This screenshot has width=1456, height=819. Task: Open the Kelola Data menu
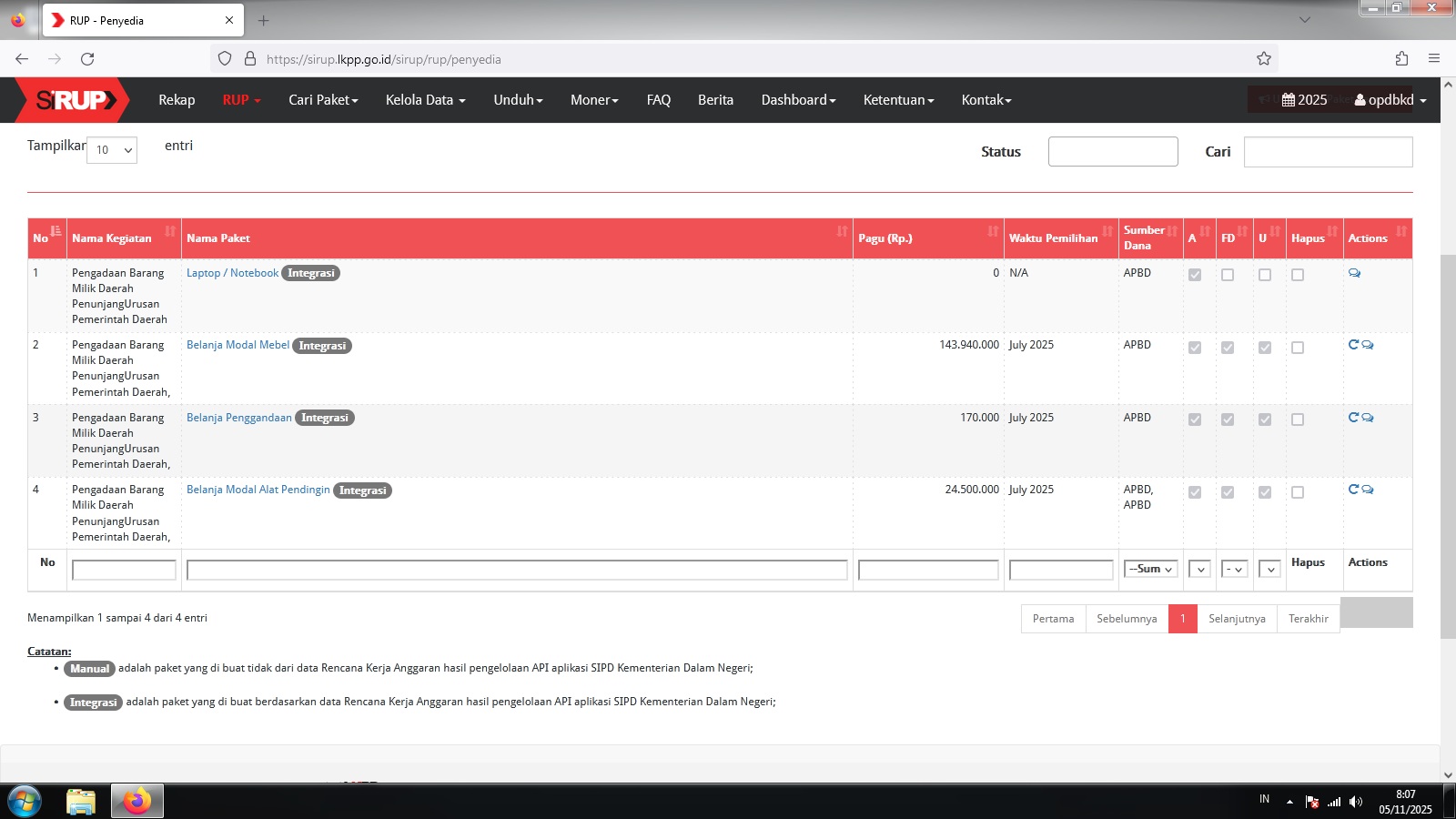(425, 100)
